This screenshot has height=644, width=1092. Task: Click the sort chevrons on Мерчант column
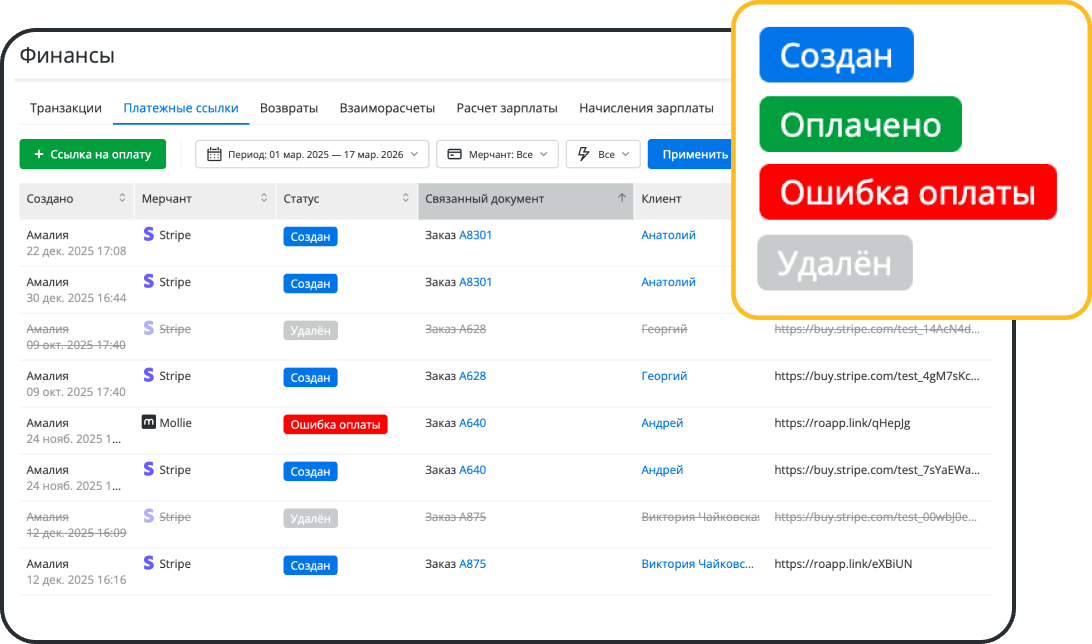point(263,200)
